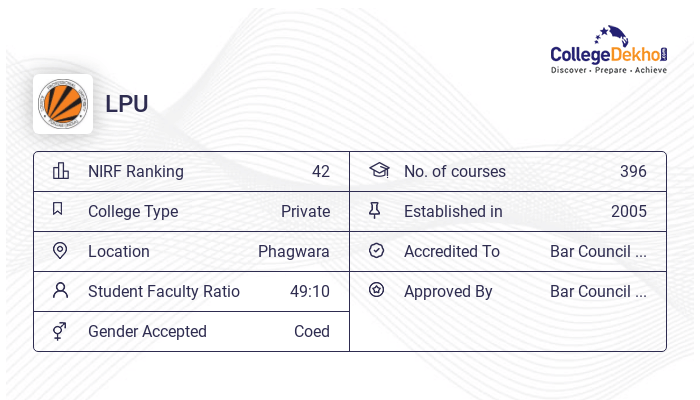This screenshot has width=700, height=400.
Task: Click the College Type bookmark icon
Action: tap(58, 210)
